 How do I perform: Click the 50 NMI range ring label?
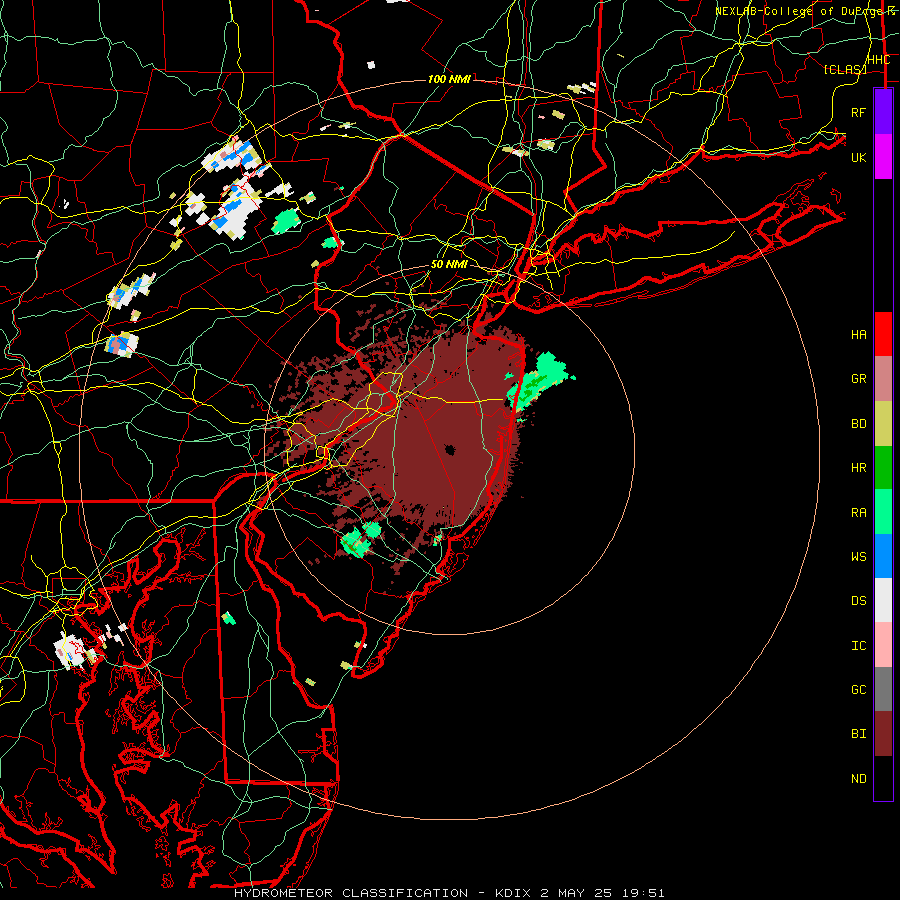[x=448, y=264]
